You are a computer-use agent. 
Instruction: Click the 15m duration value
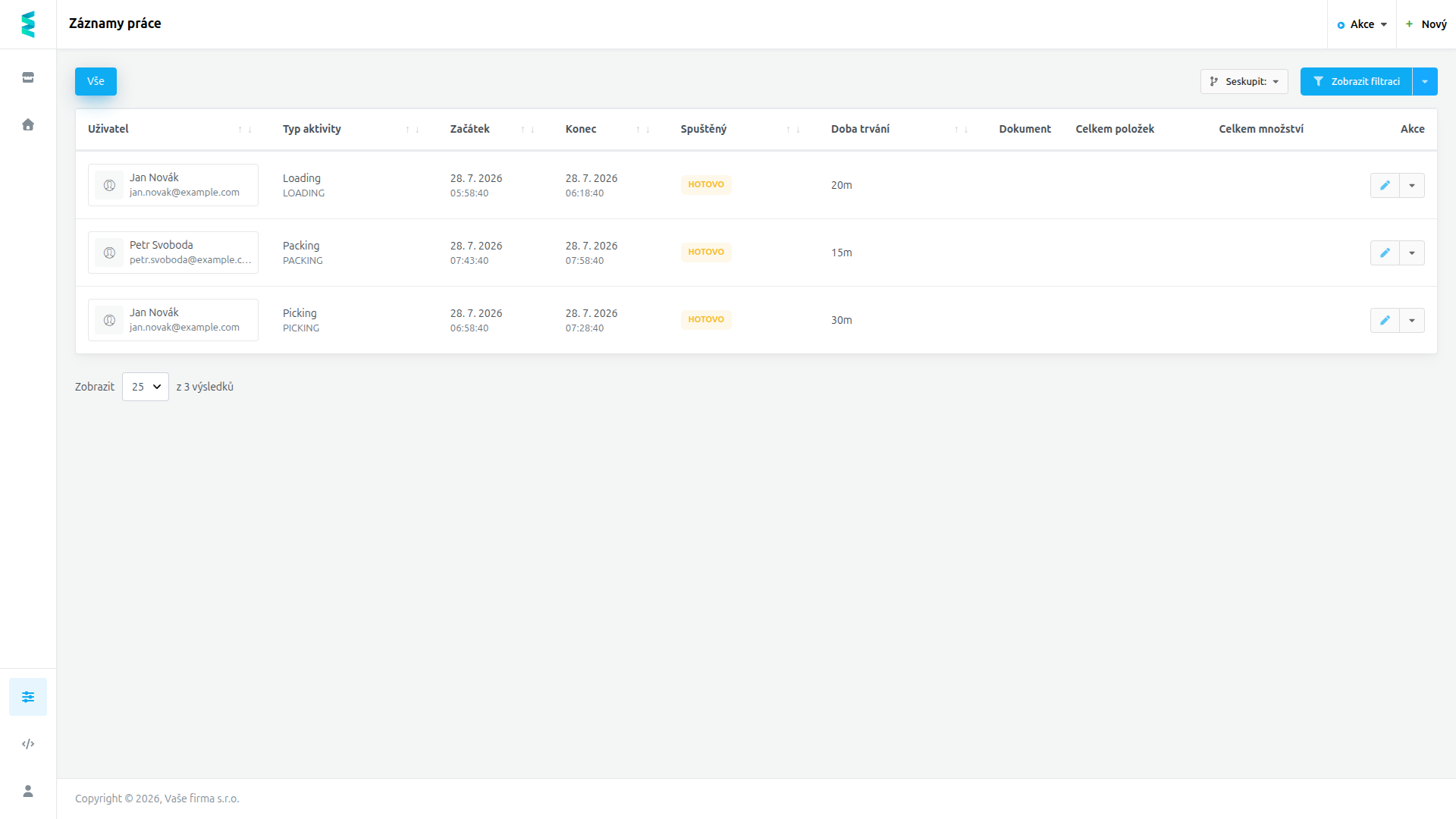pos(842,253)
